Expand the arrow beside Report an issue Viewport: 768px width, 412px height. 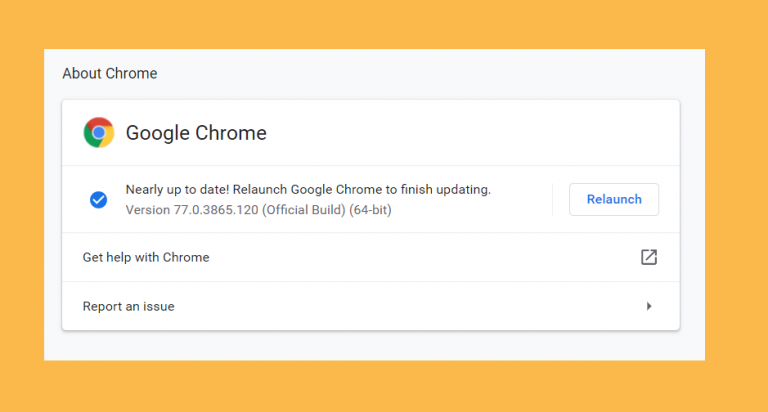(x=649, y=306)
